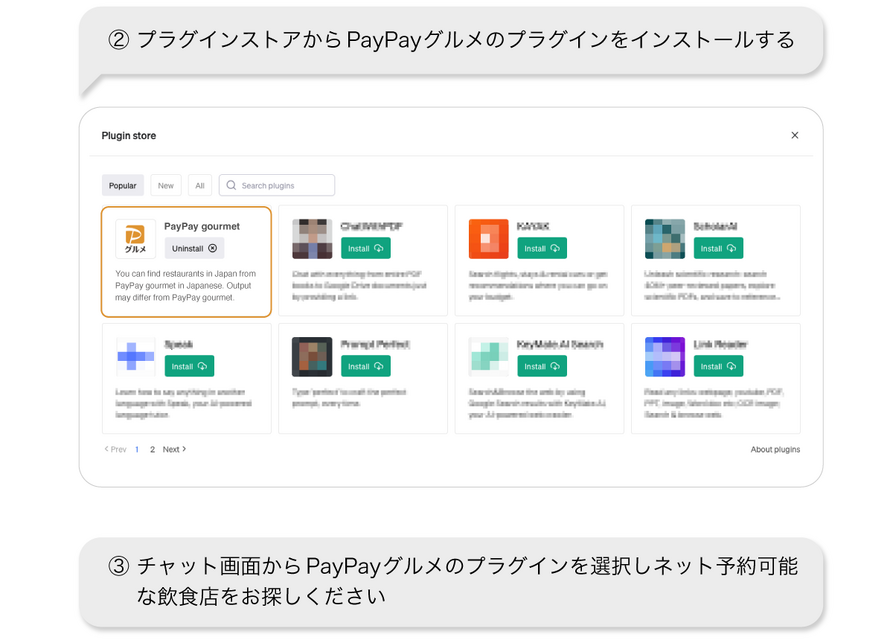Go to page 2 of plugins
Viewport: 893px width, 640px height.
coord(152,450)
